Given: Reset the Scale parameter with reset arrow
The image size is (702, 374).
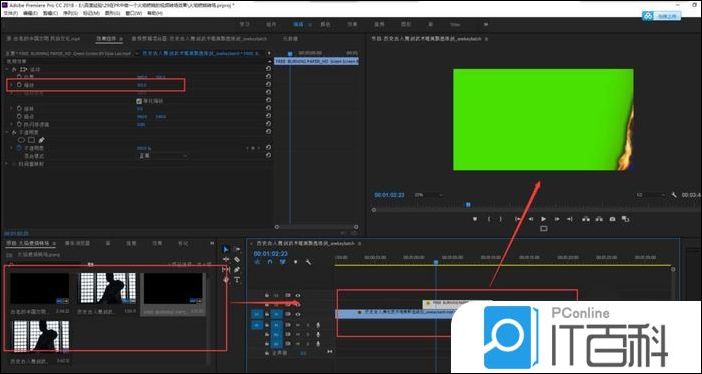Looking at the screenshot, I should coord(268,85).
